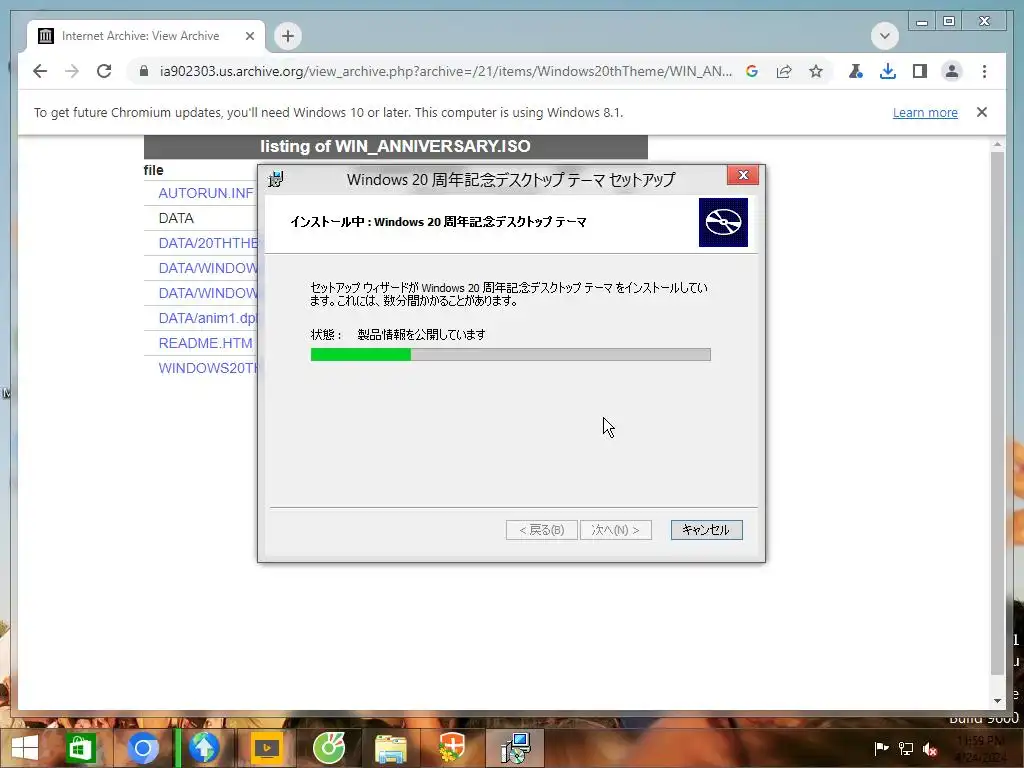Screen dimensions: 1024x768
Task: Open the Windows Start button
Action: click(x=25, y=748)
